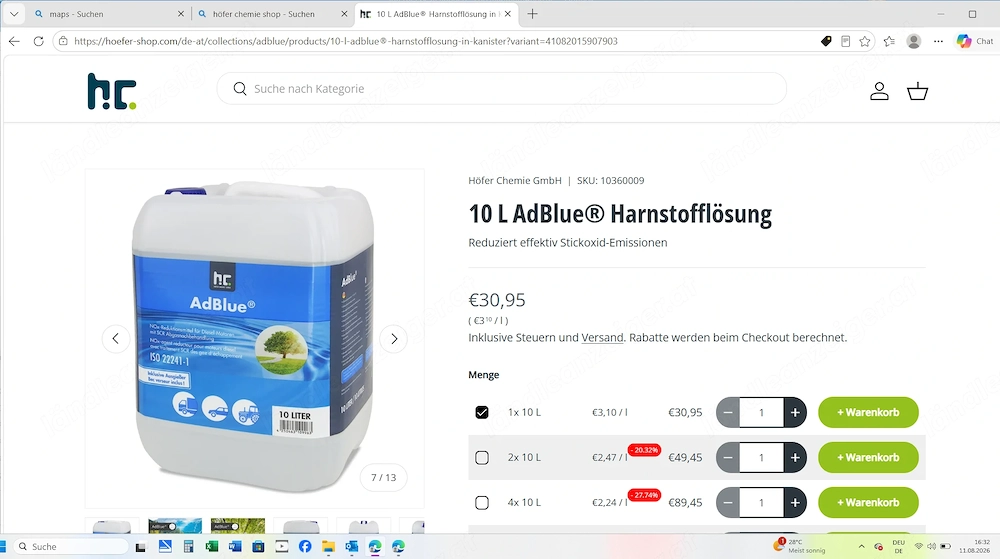Image resolution: width=1000 pixels, height=559 pixels.
Task: Open File Explorer from the taskbar
Action: click(328, 546)
